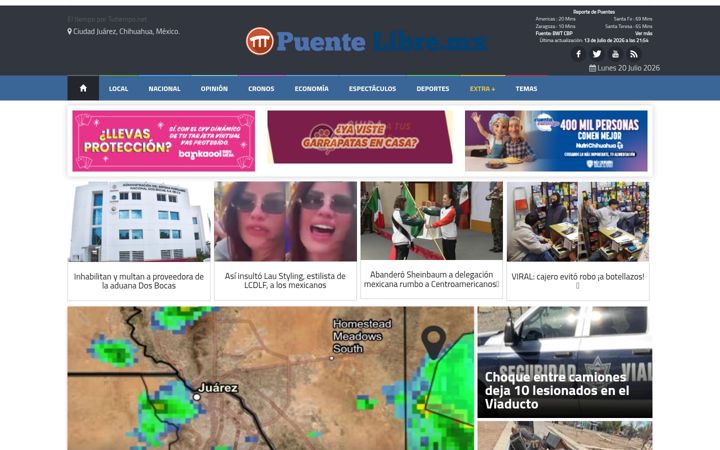Image resolution: width=720 pixels, height=450 pixels.
Task: Click the calendar icon by the date
Action: pos(592,68)
